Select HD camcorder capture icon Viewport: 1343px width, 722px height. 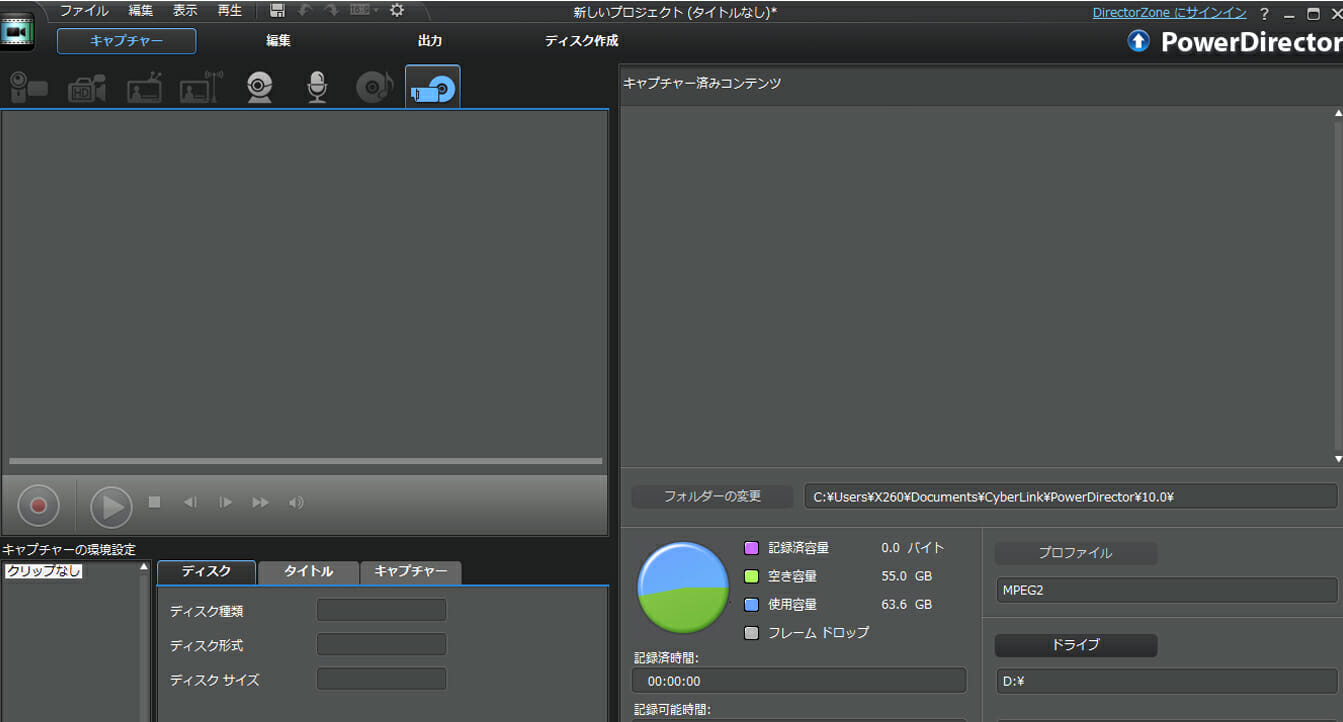tap(87, 89)
